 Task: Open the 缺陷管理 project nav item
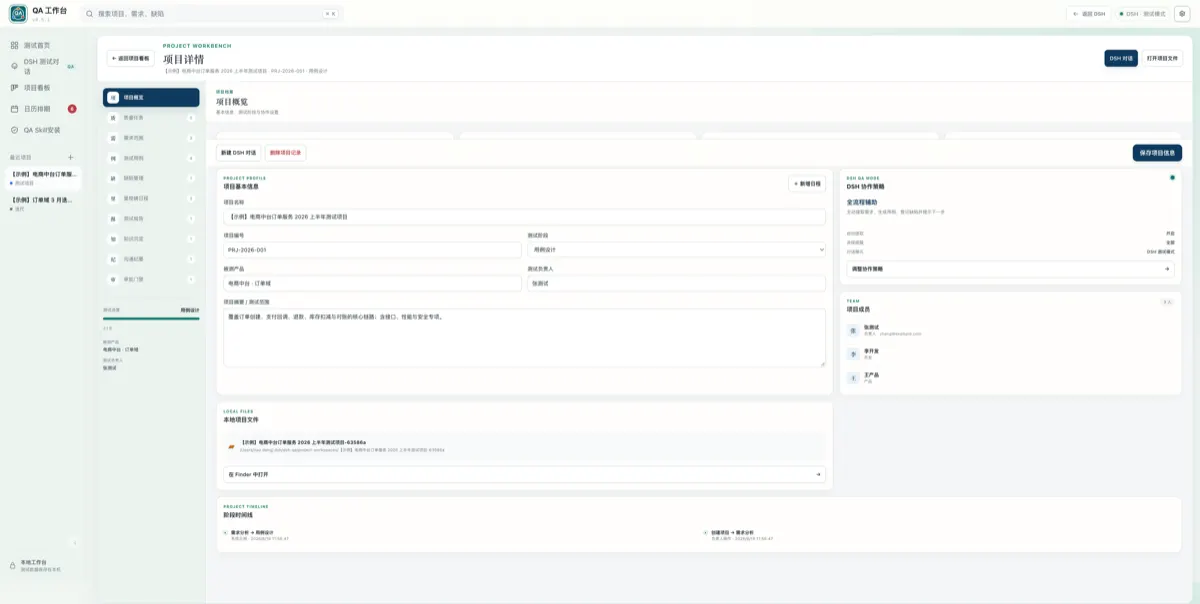pos(151,178)
